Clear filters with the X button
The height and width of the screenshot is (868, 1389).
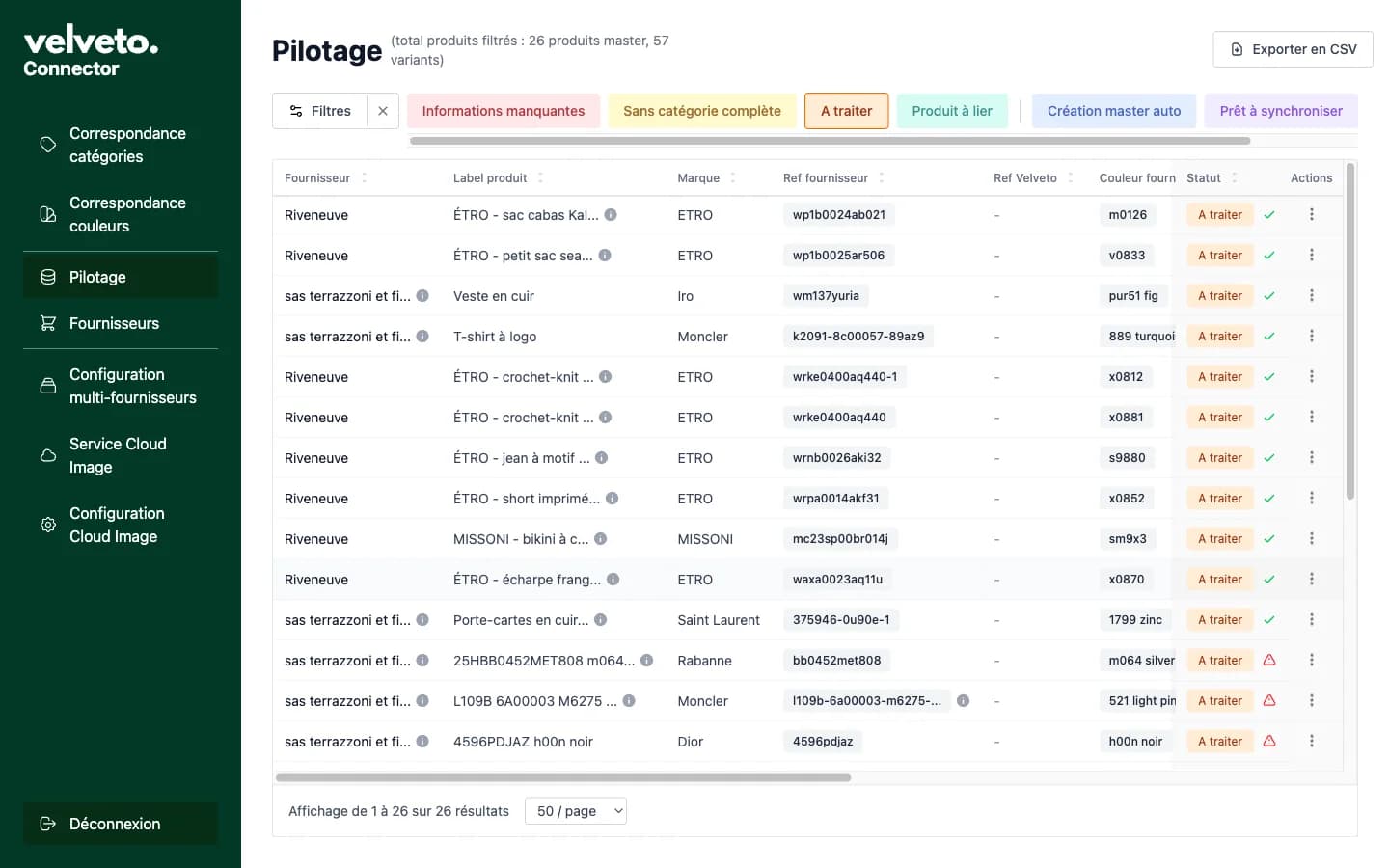click(383, 111)
